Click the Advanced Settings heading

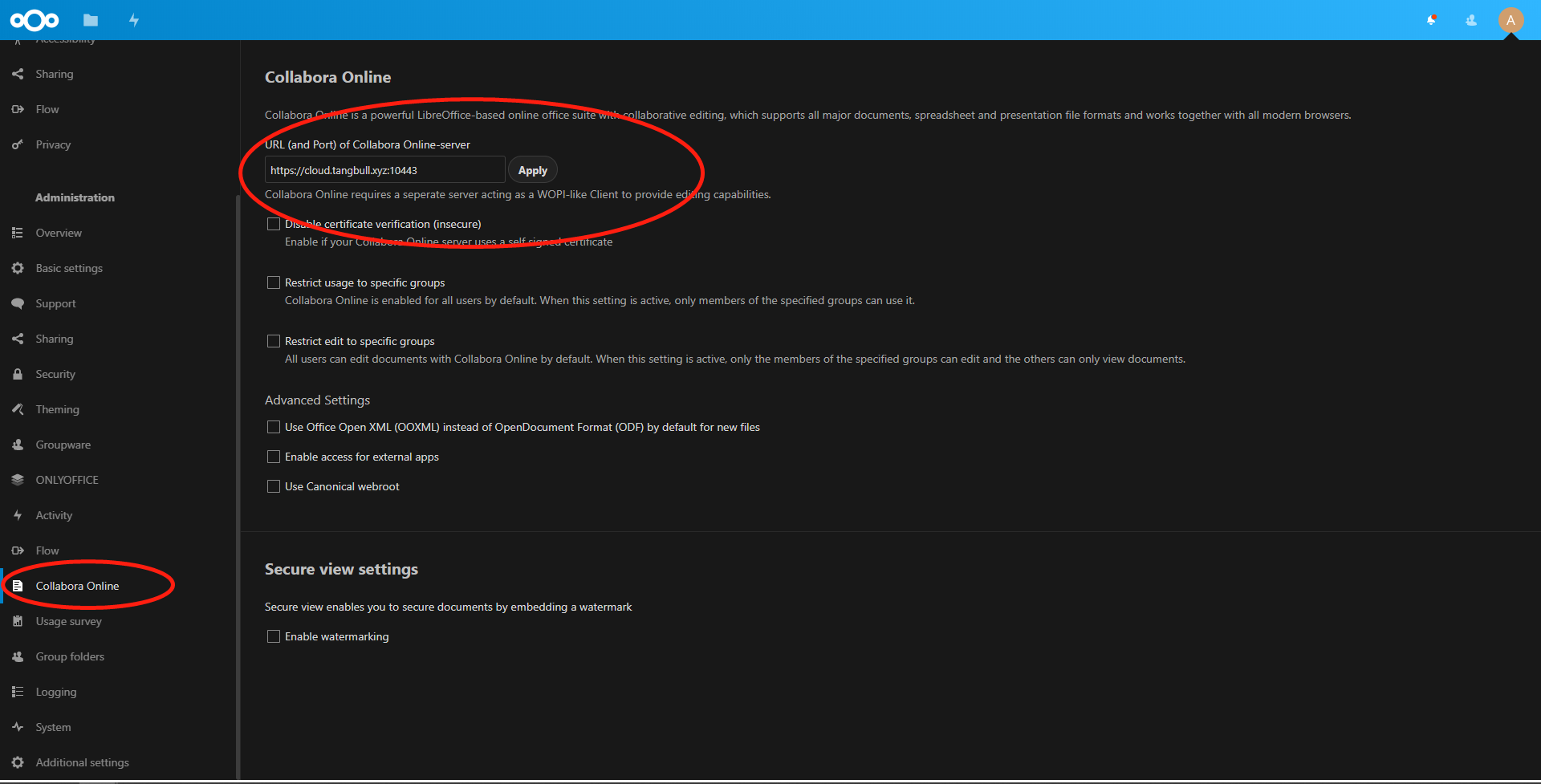point(317,400)
